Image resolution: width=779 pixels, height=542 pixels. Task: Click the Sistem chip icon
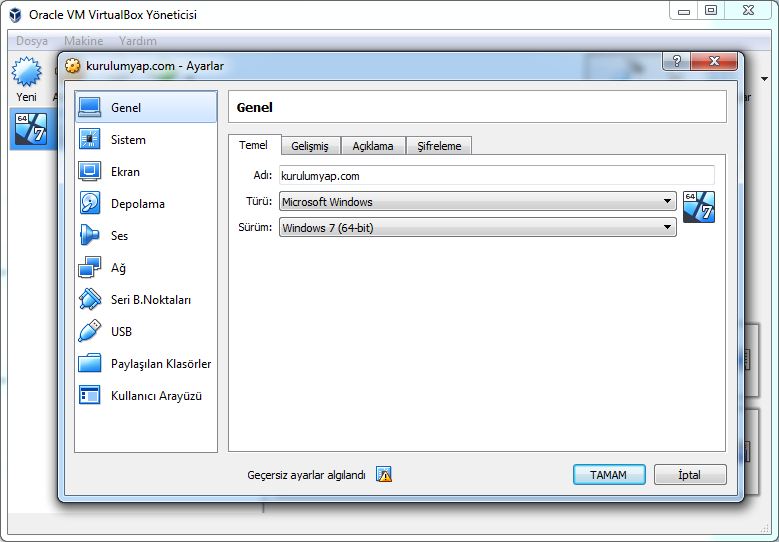point(90,139)
